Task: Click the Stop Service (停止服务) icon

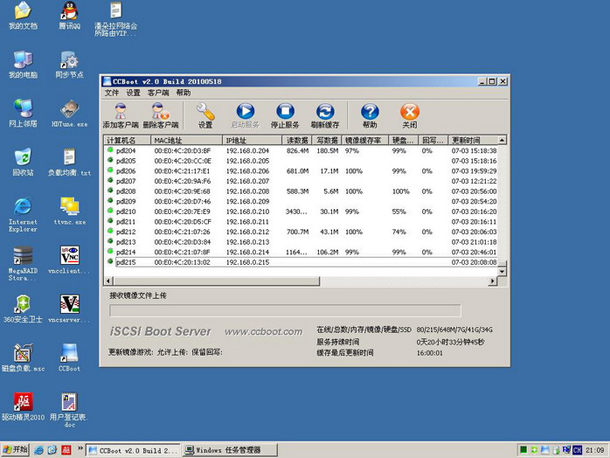Action: click(285, 116)
